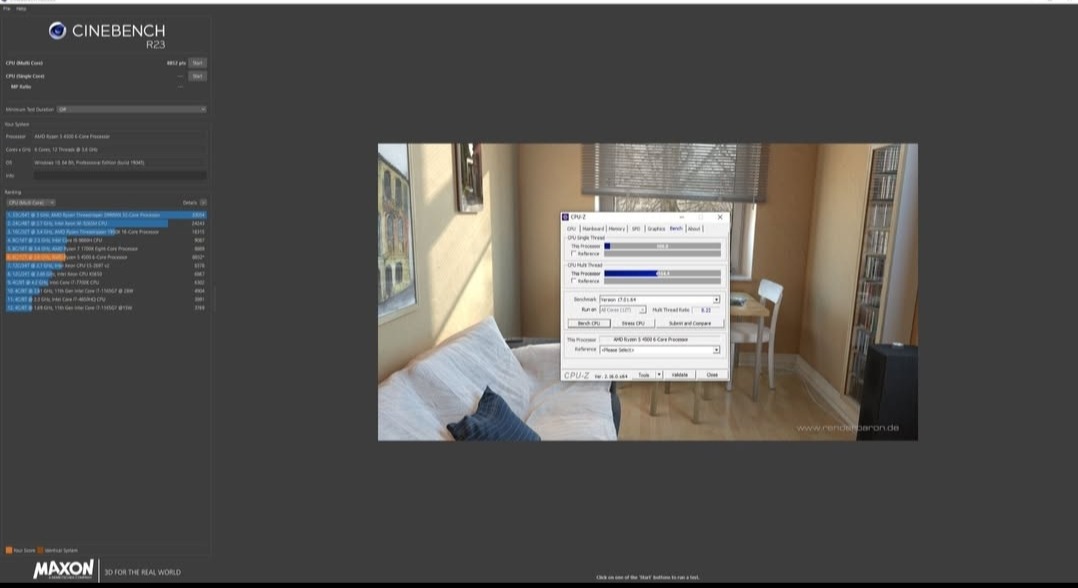Open the File menu in Cinebench
The image size is (1078, 588).
[x=7, y=9]
